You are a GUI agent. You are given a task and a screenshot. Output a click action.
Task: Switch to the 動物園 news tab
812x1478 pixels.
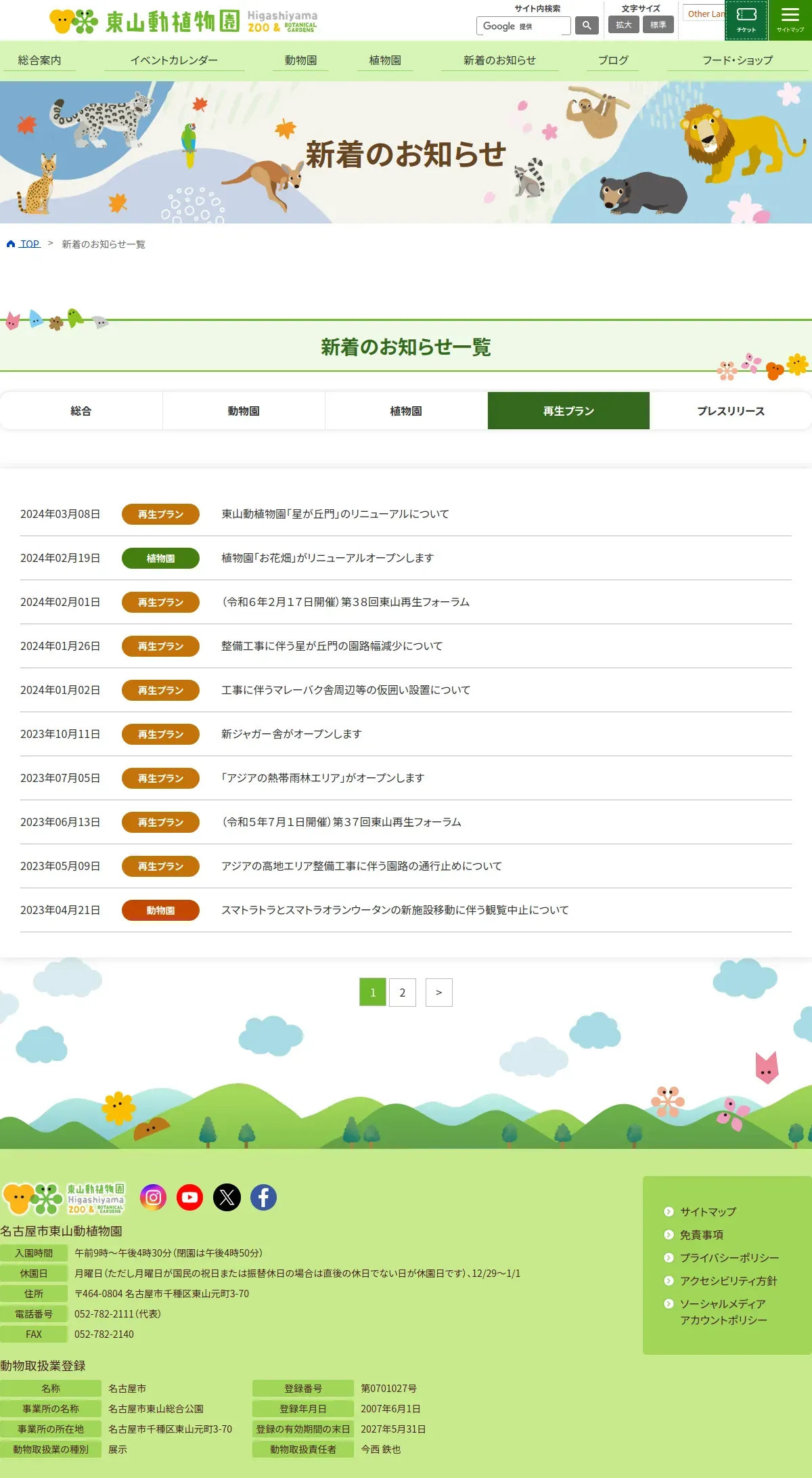point(244,411)
